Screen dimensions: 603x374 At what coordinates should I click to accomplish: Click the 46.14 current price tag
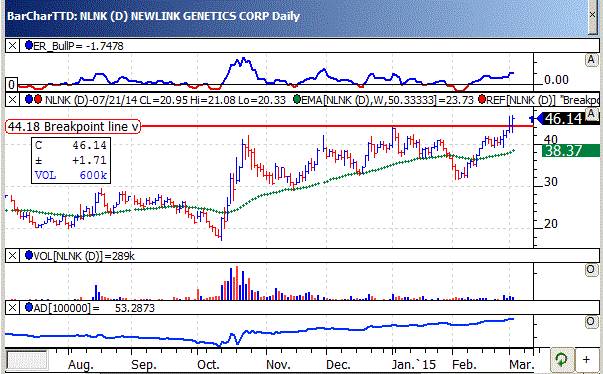click(x=567, y=119)
